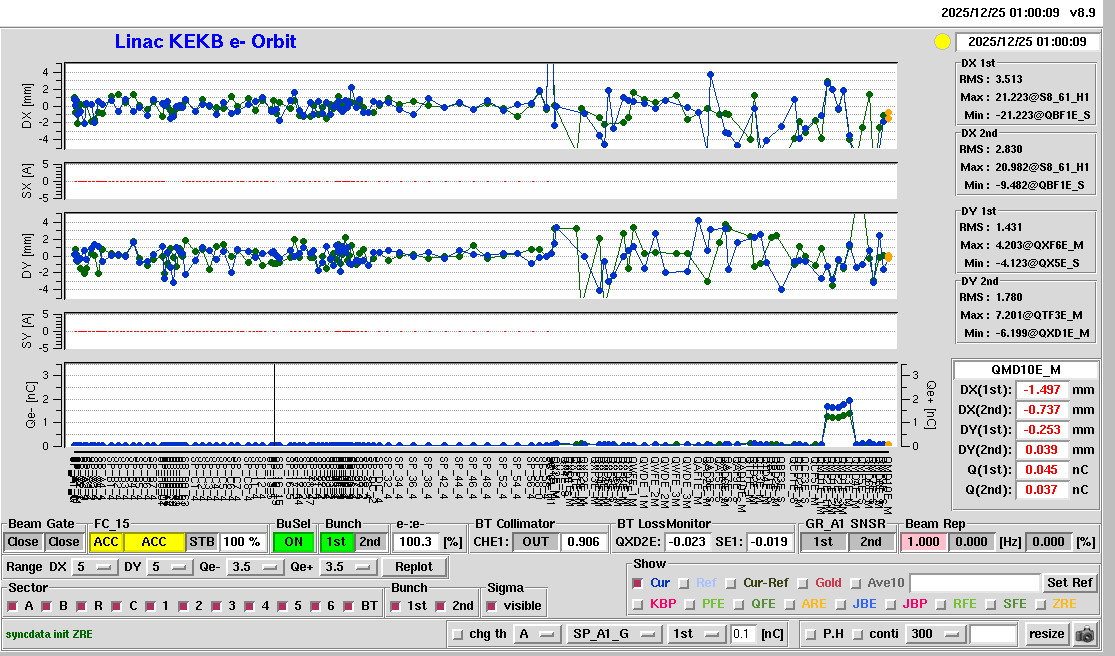Screen dimensions: 1115x656
Task: Open the Range DX dropdown
Action: click(x=94, y=567)
